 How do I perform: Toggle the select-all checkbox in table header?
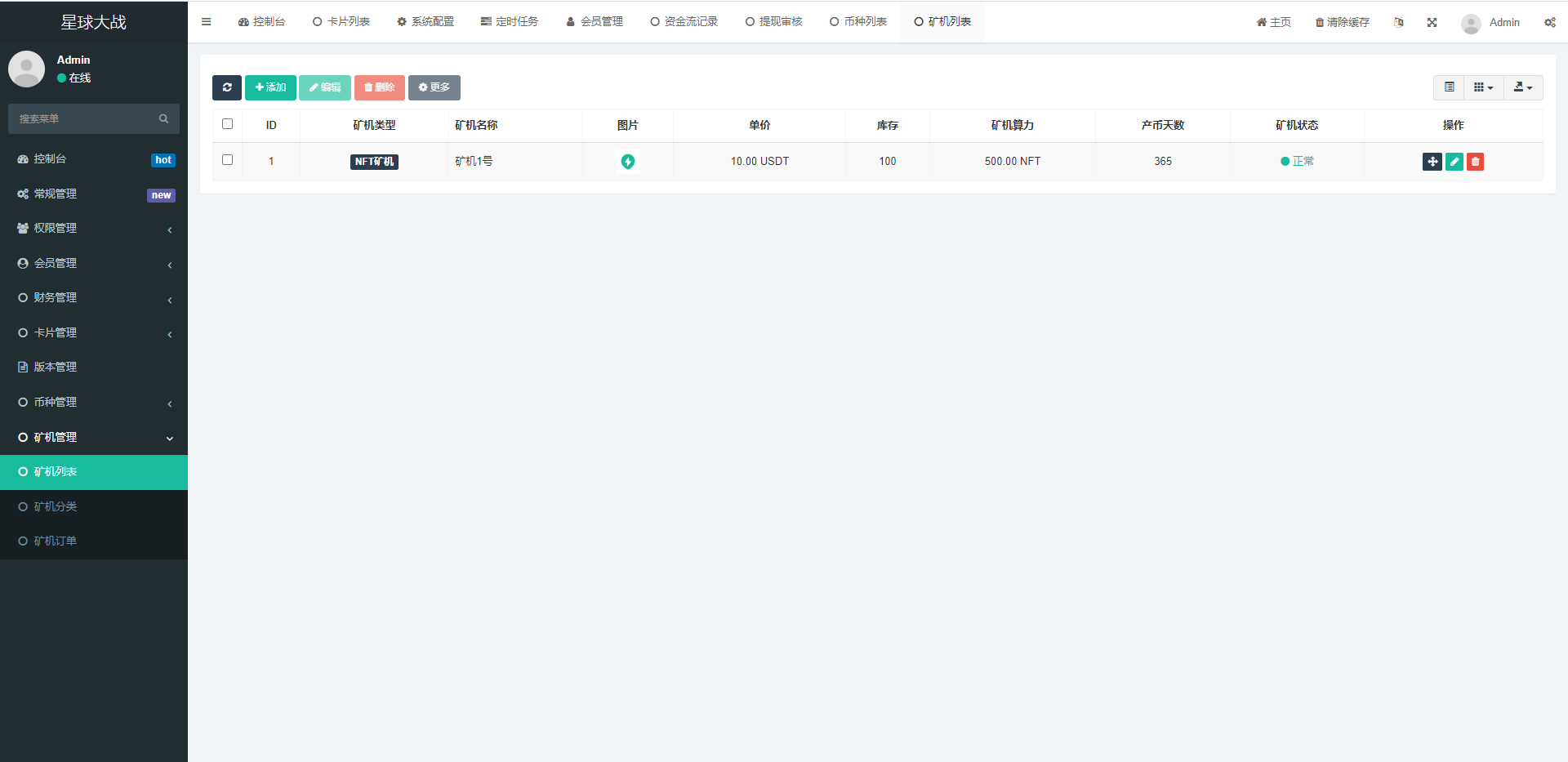point(227,124)
